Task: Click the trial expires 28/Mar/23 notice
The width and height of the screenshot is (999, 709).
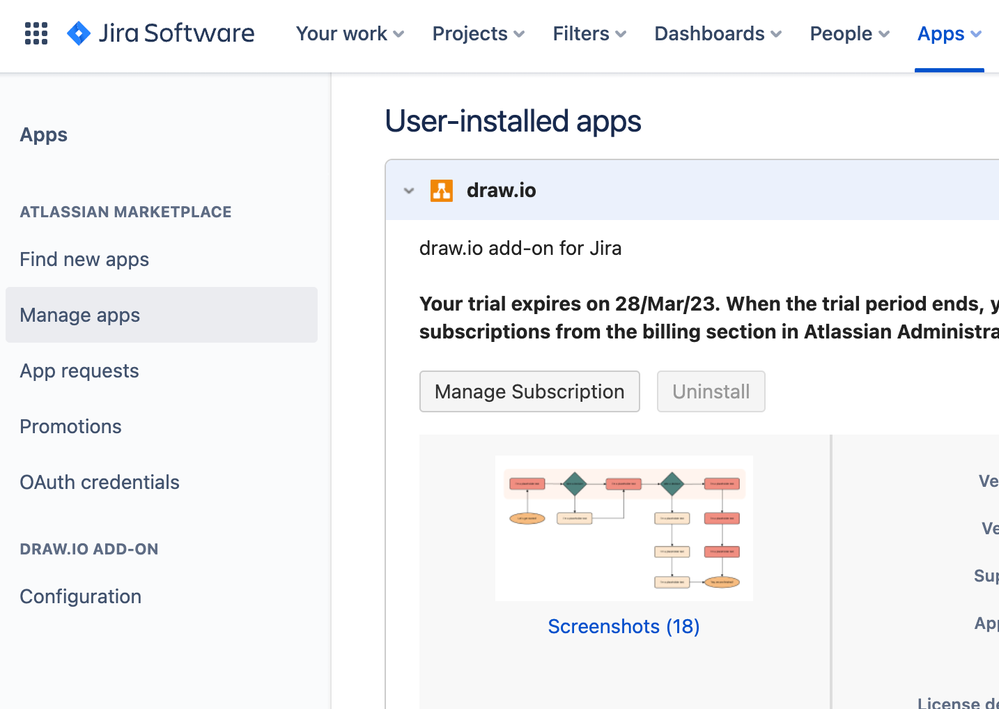Action: [x=709, y=317]
